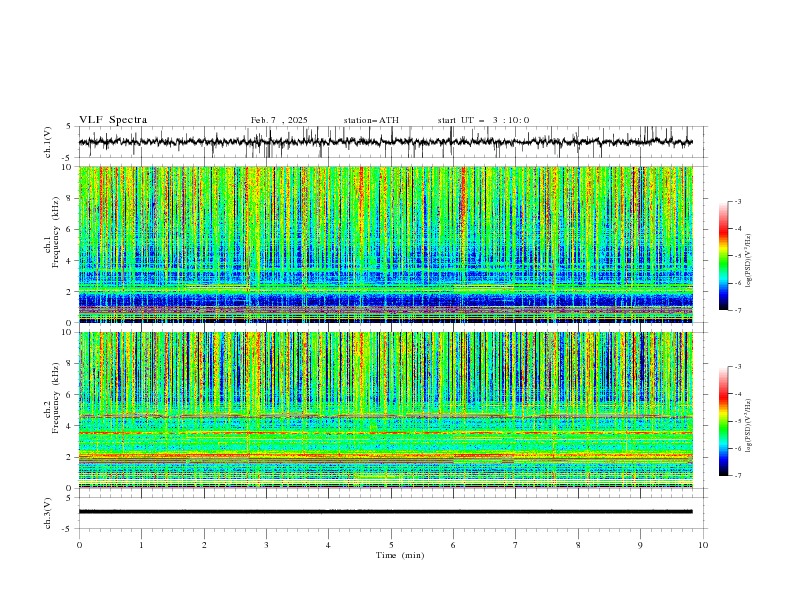Click the '4' kHz tick on ch.2 frequency axis

pos(70,426)
